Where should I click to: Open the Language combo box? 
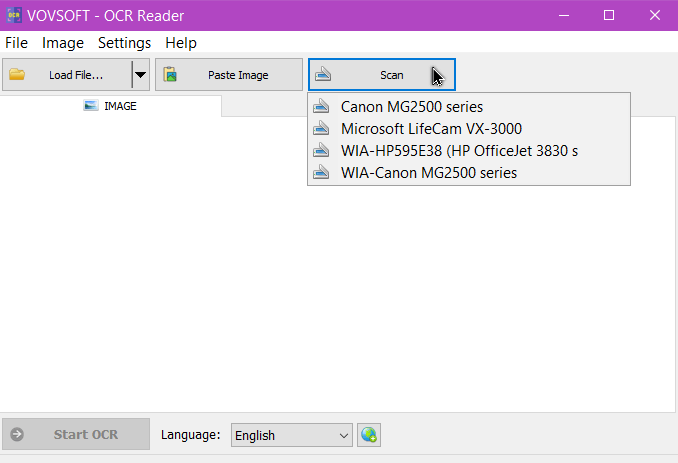click(x=292, y=435)
